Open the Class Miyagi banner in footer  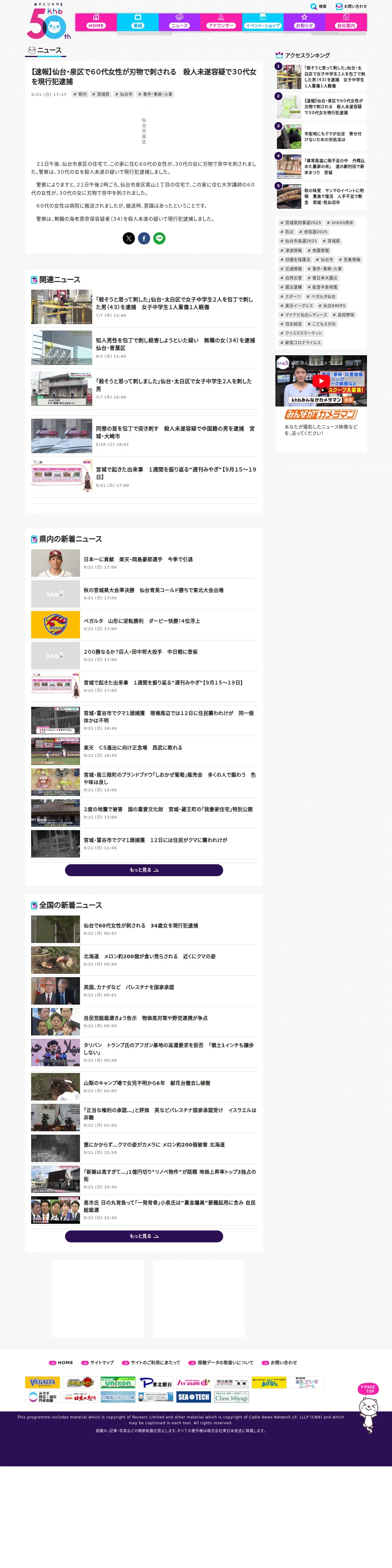[231, 1397]
